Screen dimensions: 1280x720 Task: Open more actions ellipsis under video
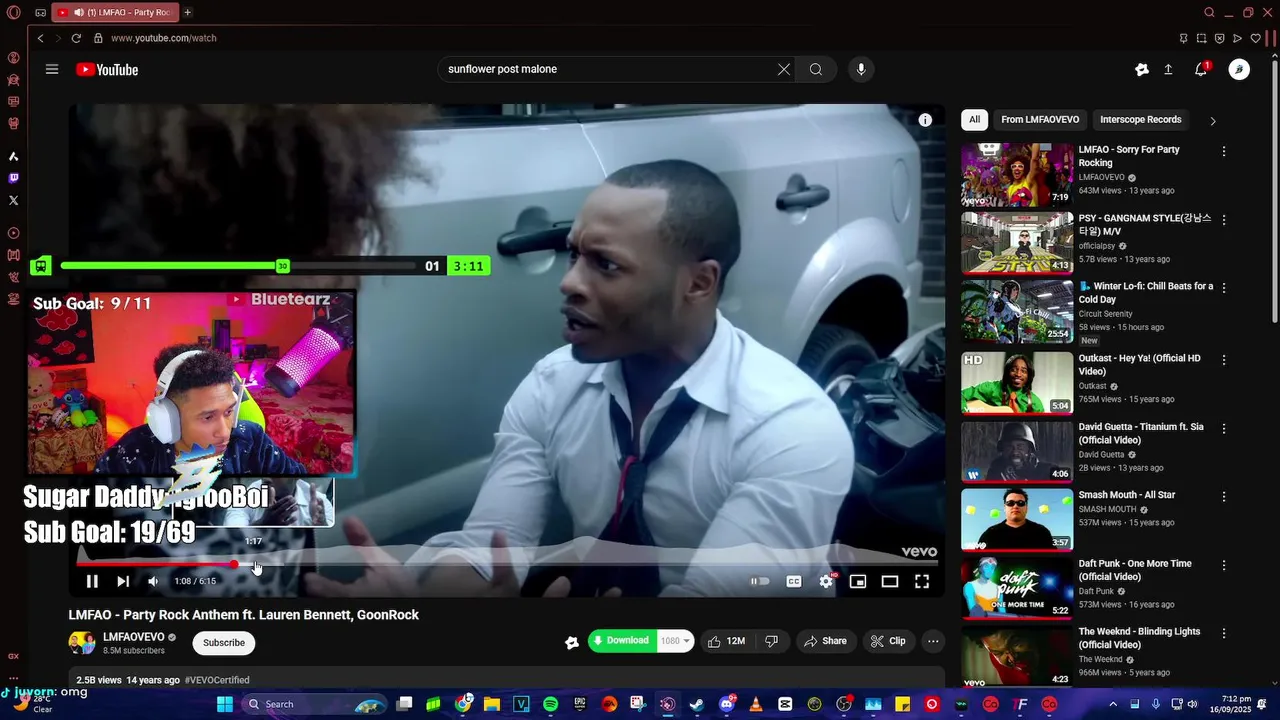(x=933, y=641)
